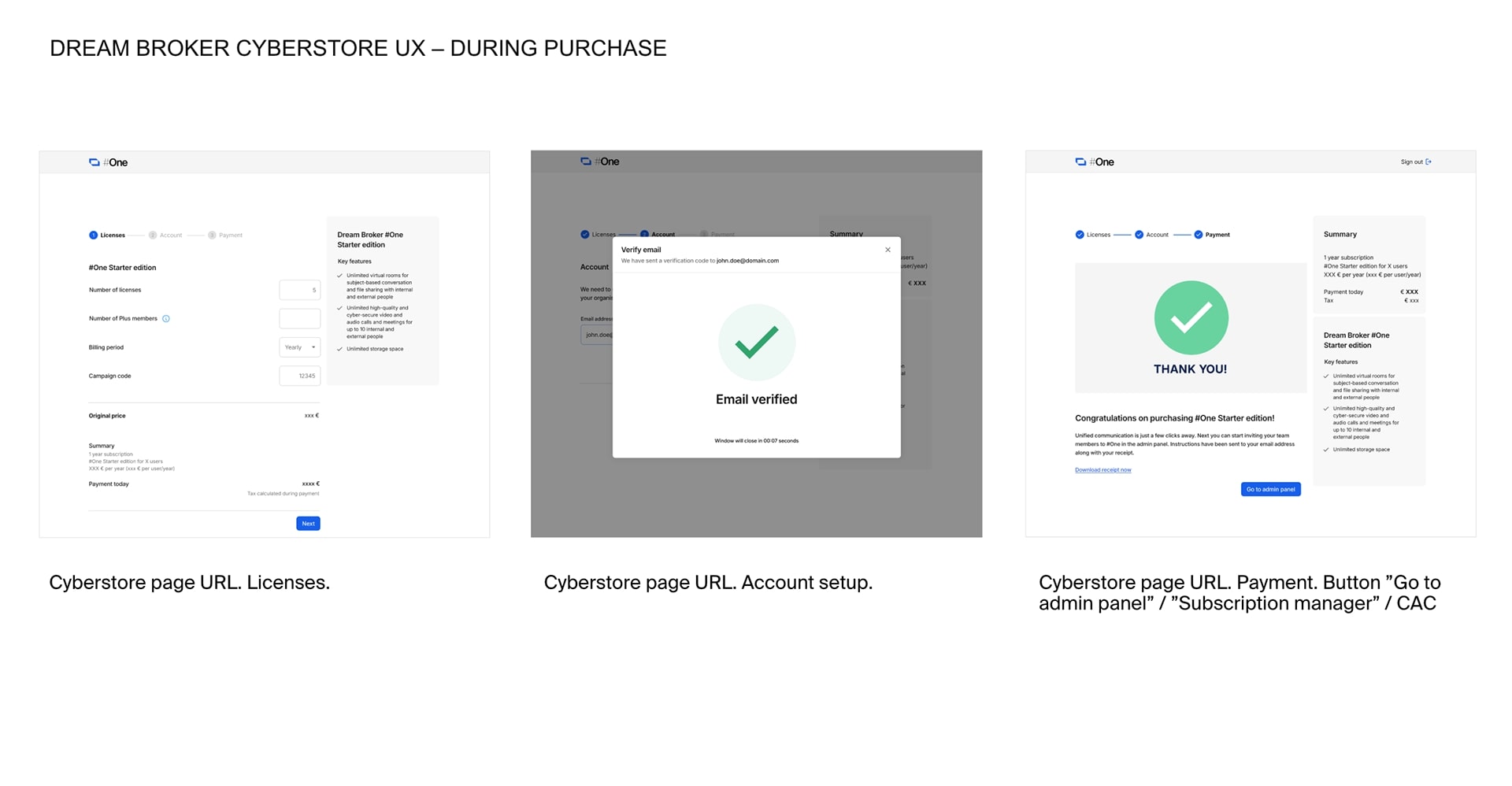
Task: Click caption 'Cyberstore page URL. Licenses.'
Action: pos(189,583)
